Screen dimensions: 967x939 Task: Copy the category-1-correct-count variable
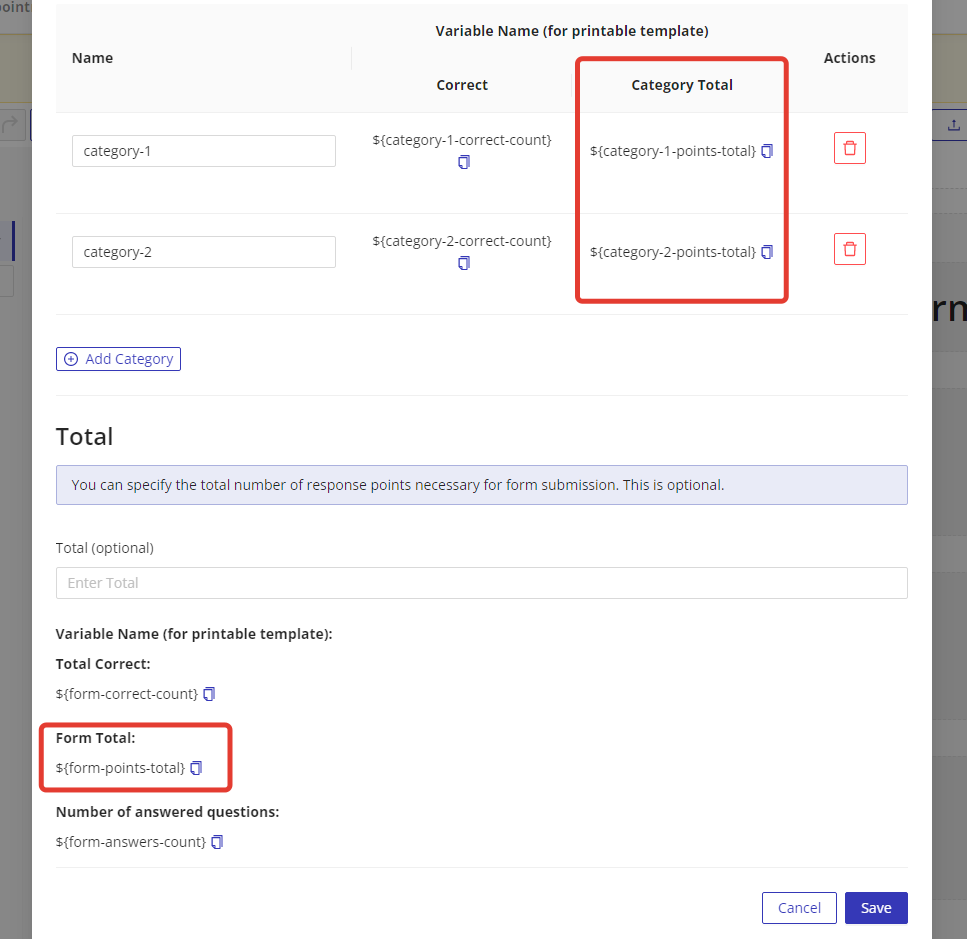463,162
